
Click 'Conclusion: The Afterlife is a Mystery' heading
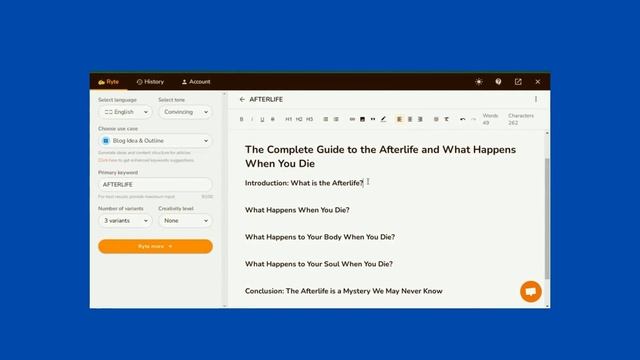pyautogui.click(x=344, y=291)
